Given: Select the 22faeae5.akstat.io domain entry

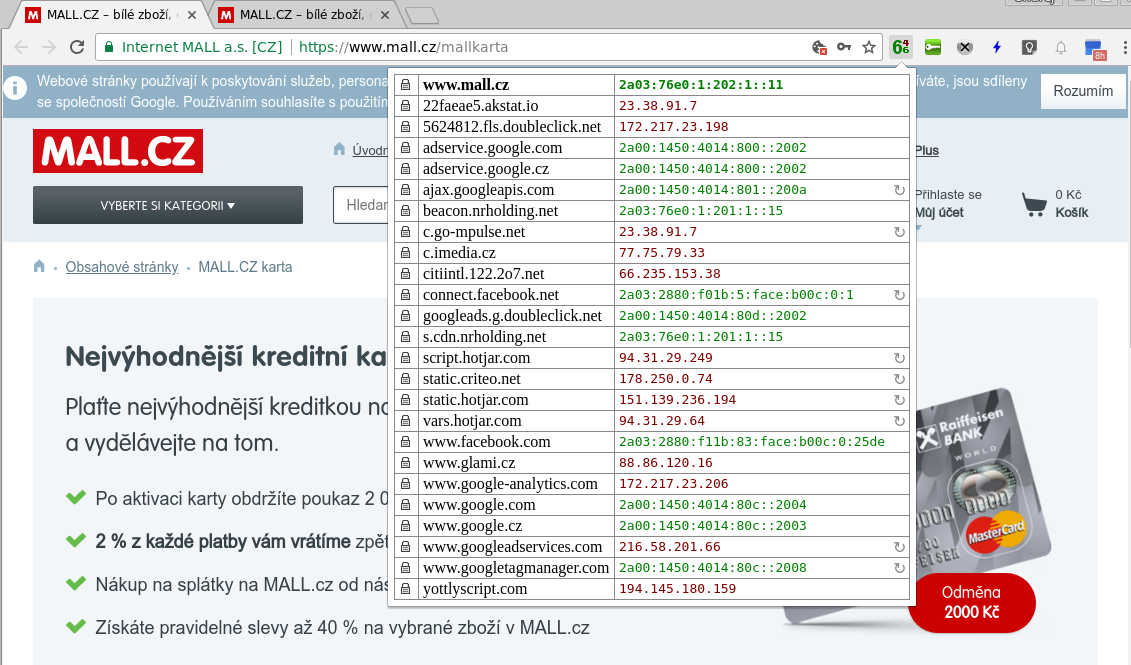Looking at the screenshot, I should 480,106.
